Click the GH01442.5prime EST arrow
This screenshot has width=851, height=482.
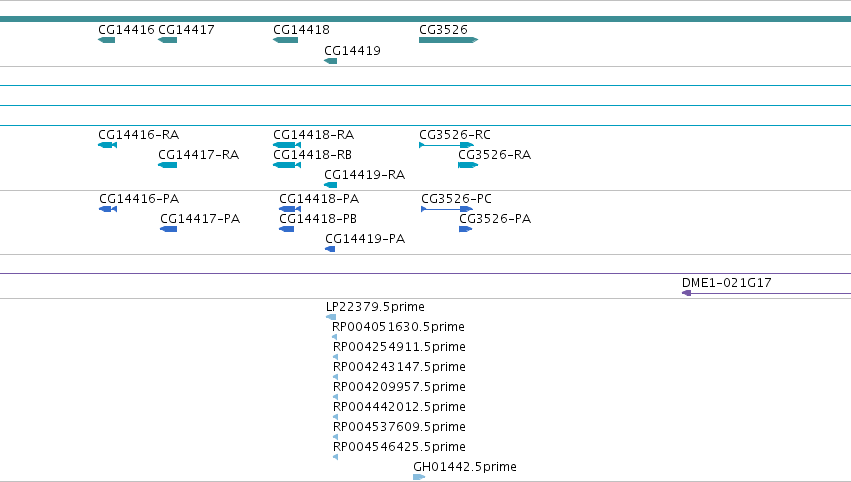[419, 477]
